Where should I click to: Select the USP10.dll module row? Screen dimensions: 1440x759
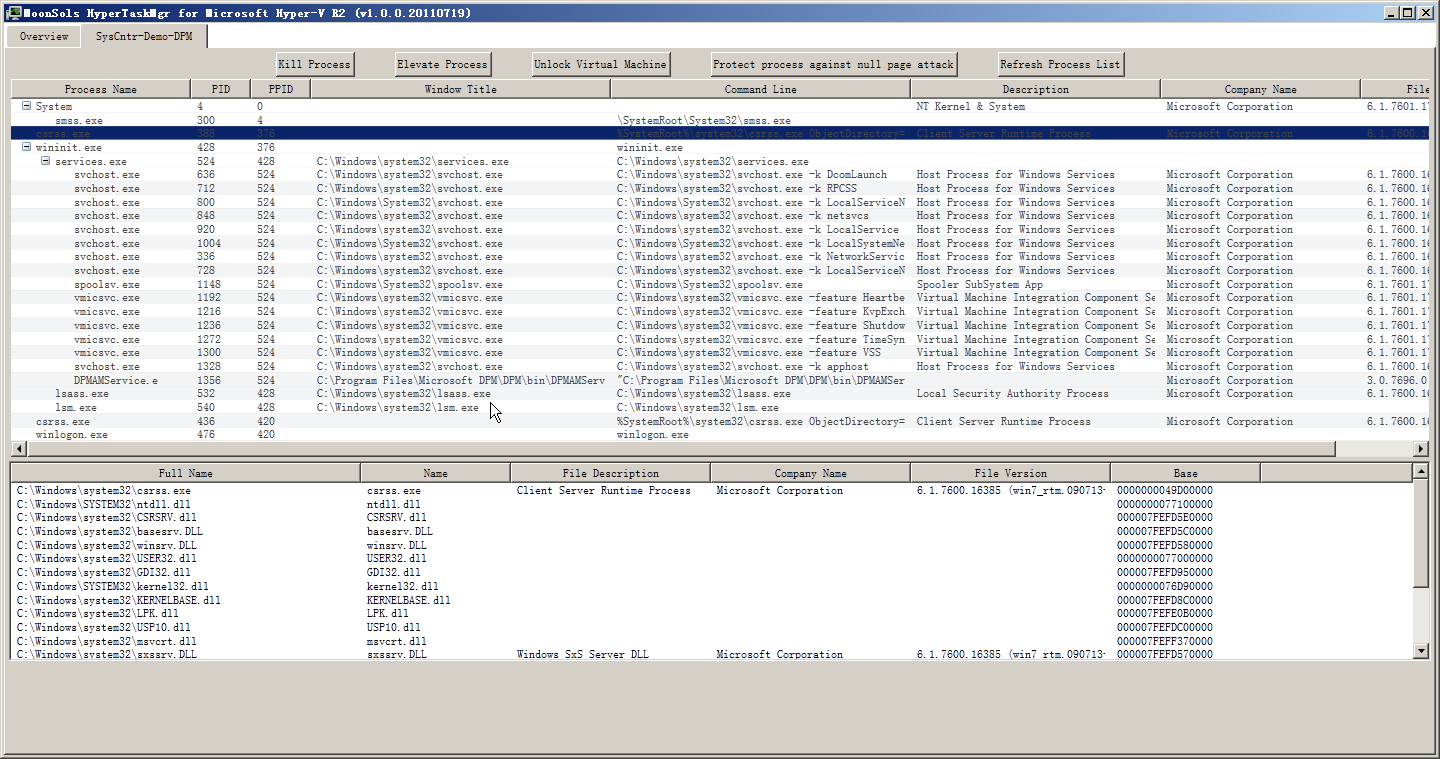click(712, 627)
